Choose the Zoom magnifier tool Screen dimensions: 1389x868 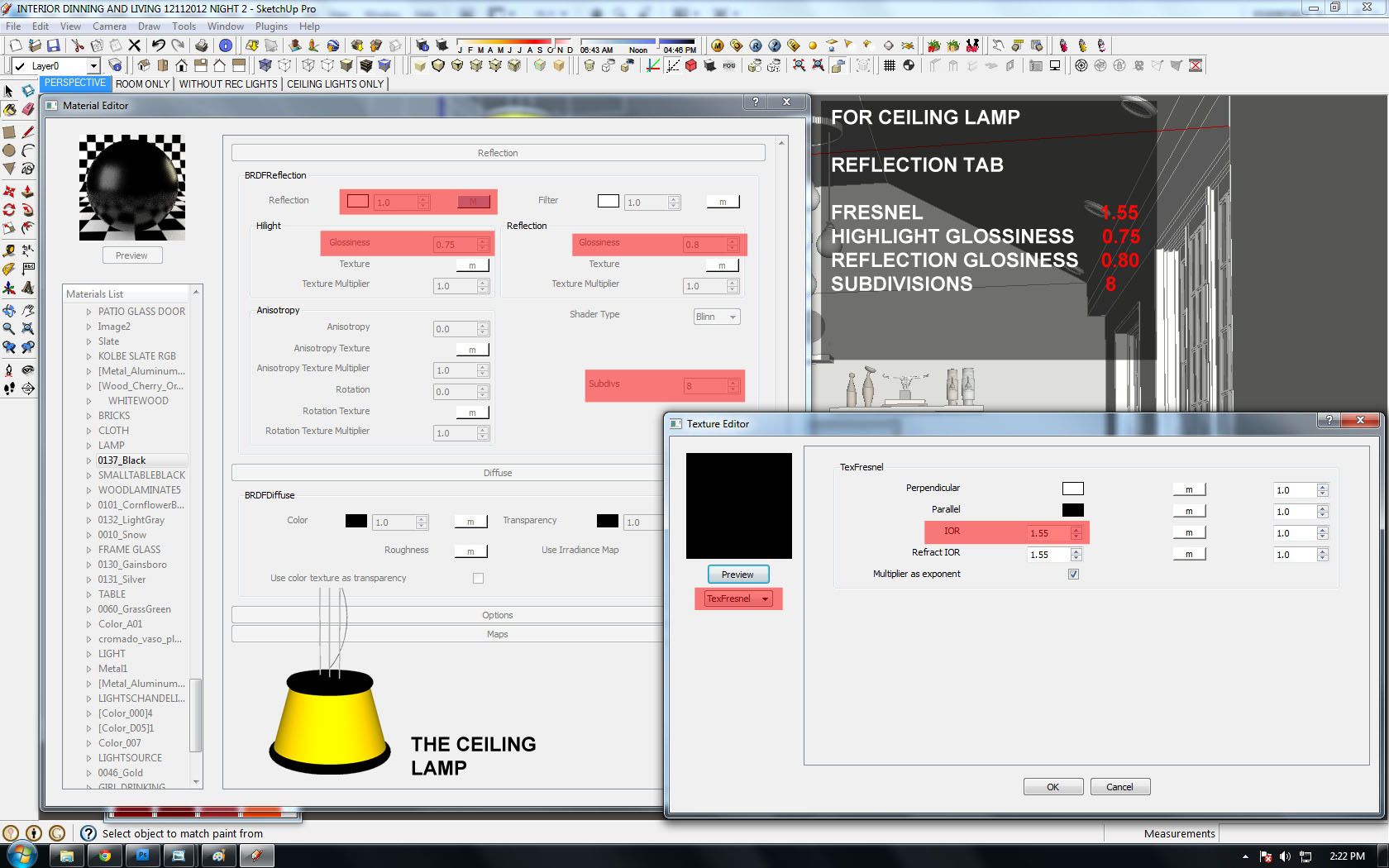coord(9,328)
